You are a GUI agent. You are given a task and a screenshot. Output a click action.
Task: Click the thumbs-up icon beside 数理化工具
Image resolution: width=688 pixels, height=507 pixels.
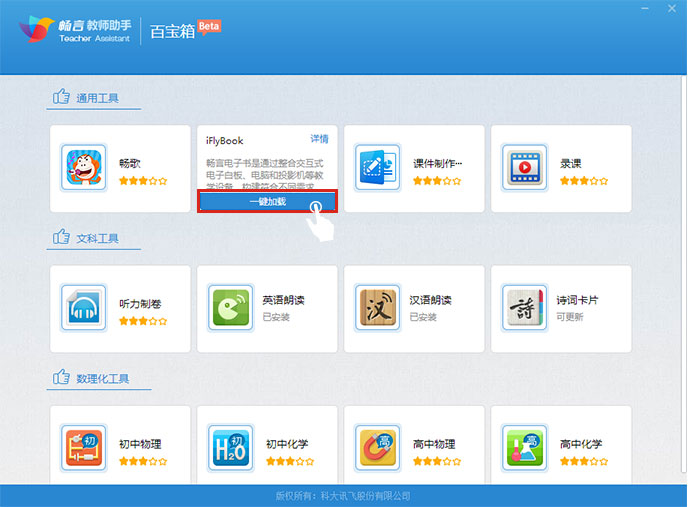[61, 377]
